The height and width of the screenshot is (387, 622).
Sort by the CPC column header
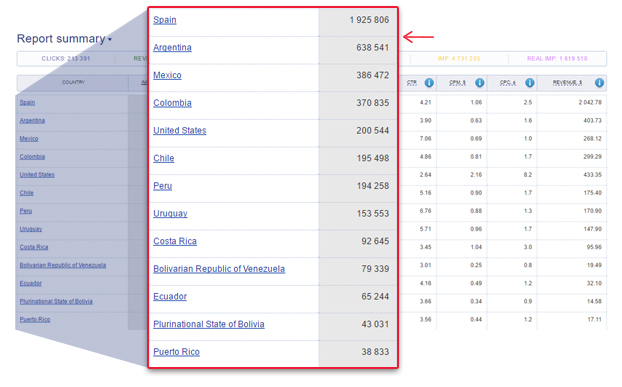pyautogui.click(x=508, y=82)
